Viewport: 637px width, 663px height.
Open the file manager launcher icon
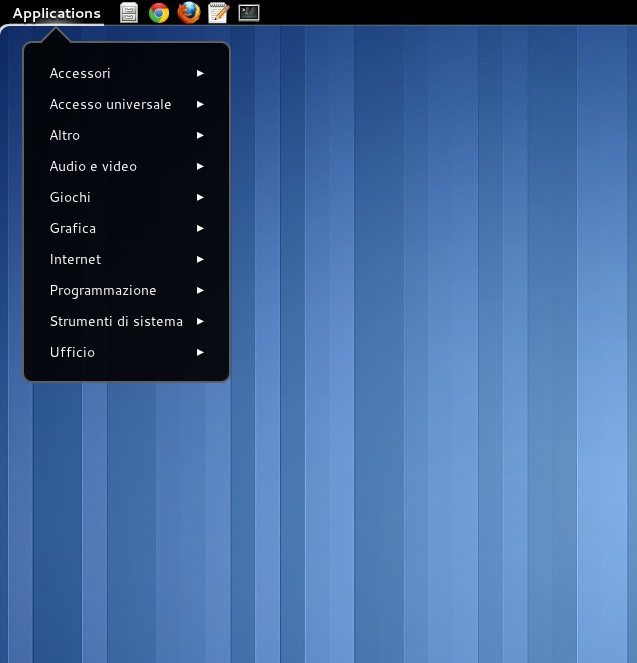(x=128, y=13)
